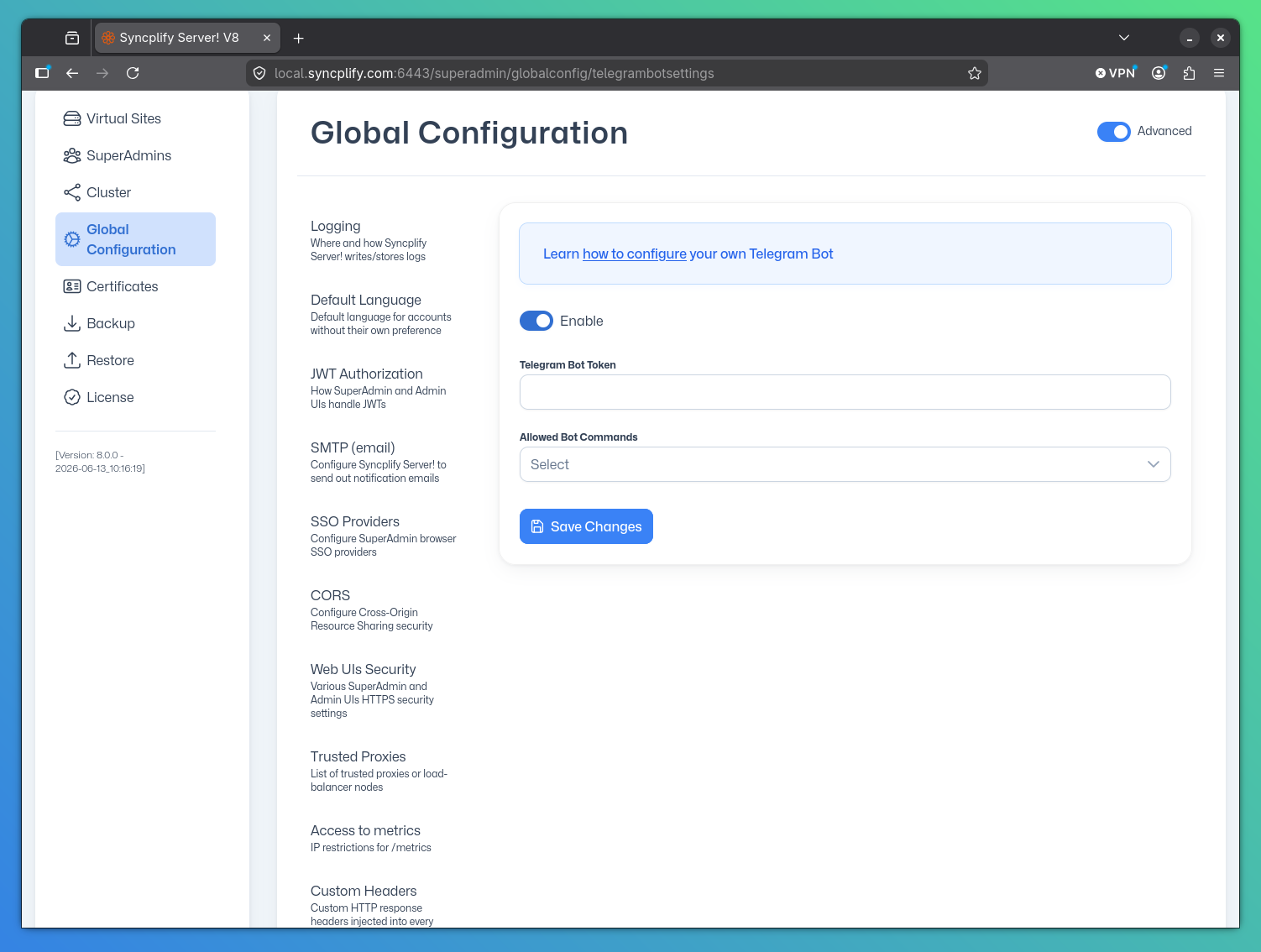The height and width of the screenshot is (952, 1261).
Task: Reload the page with the refresh icon
Action: pos(133,73)
